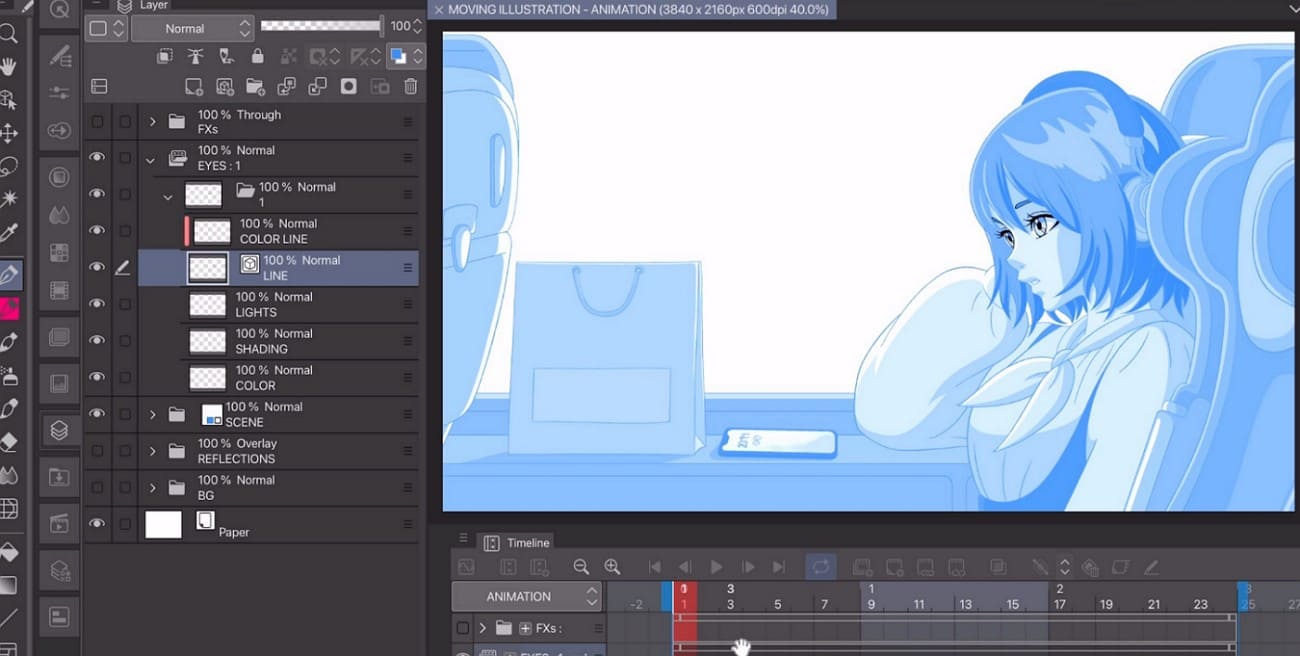Toggle visibility of the SCENE folder
Screen dimensions: 1300x656
pyautogui.click(x=95, y=413)
